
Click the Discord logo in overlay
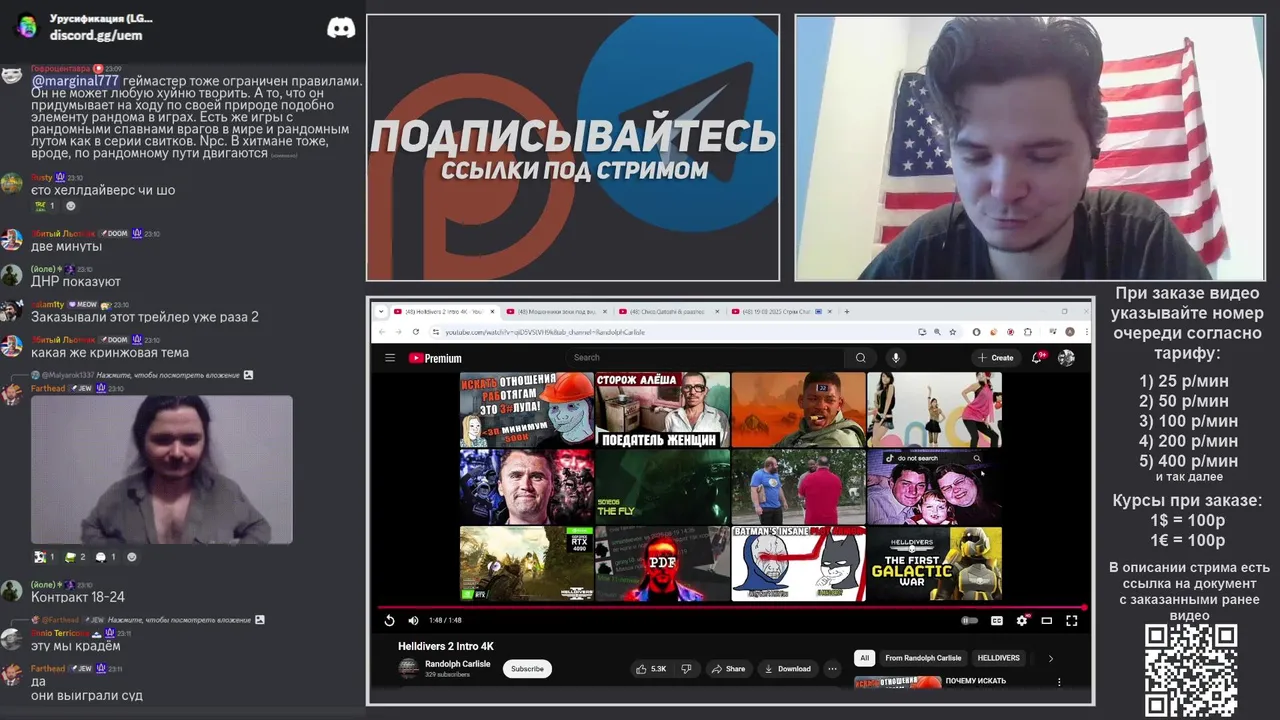341,28
